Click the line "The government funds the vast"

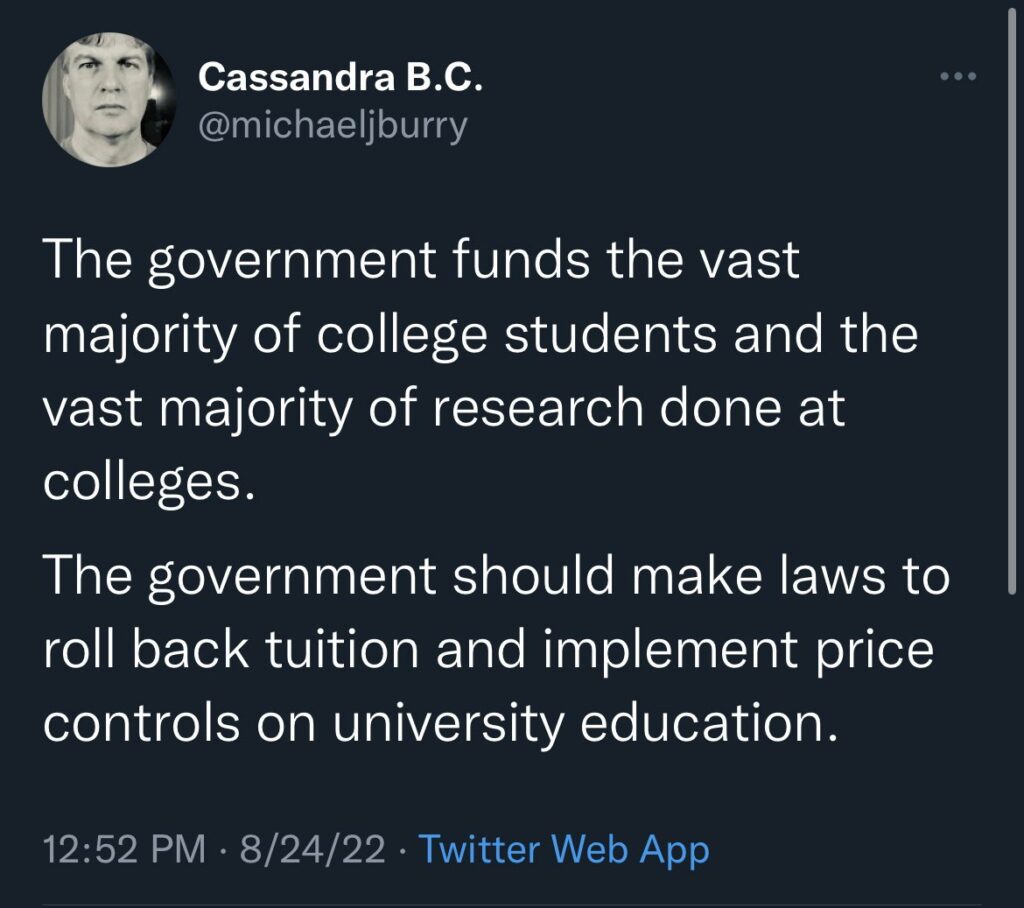(x=421, y=261)
